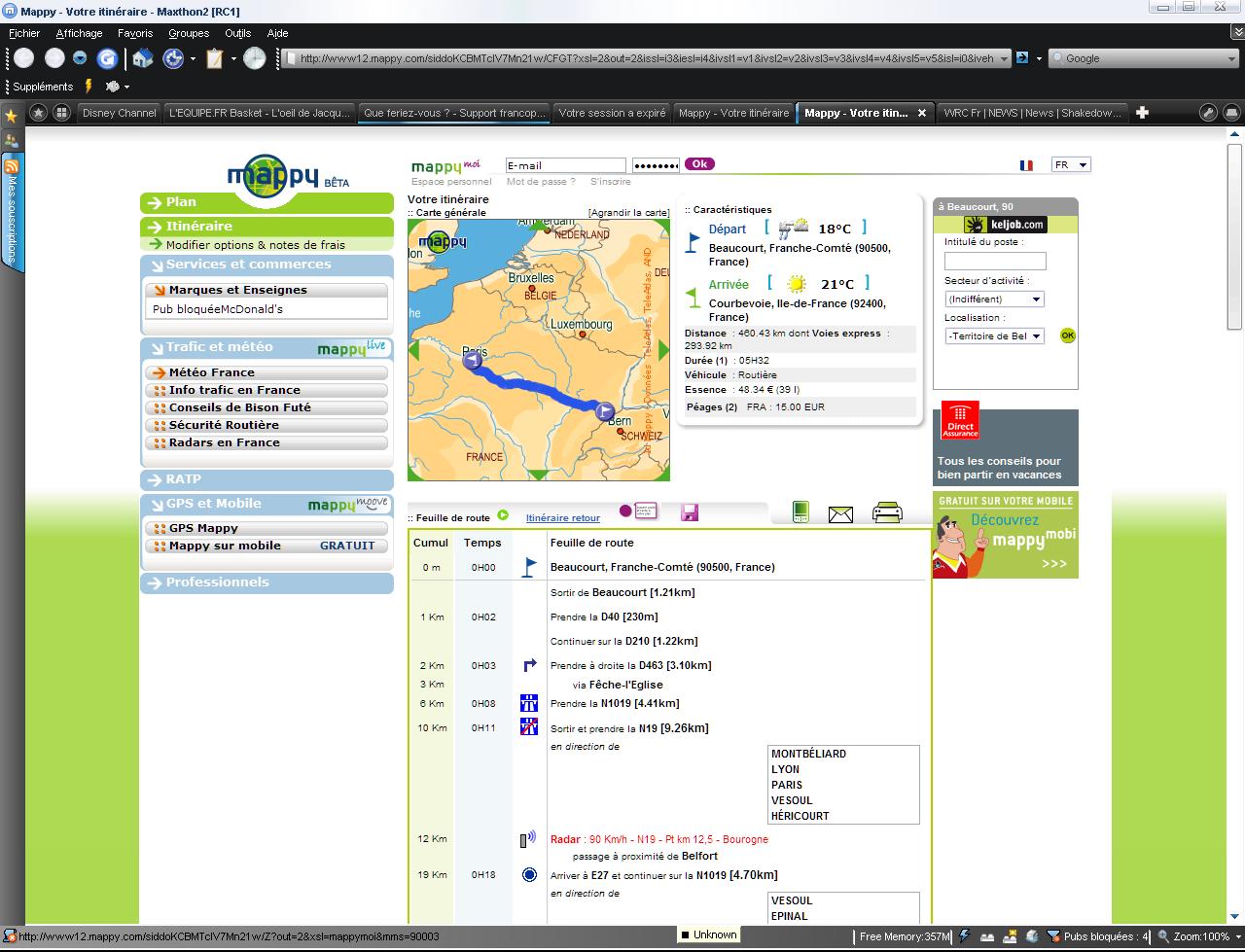The image size is (1245, 952).
Task: Click the quick access grid icon
Action: point(61,113)
